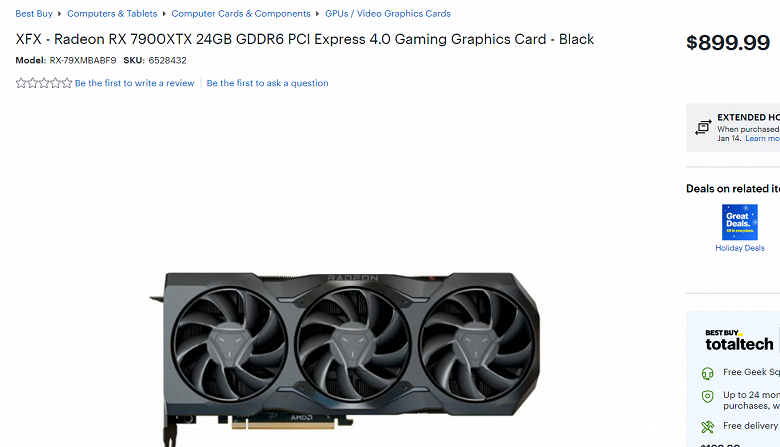The width and height of the screenshot is (780, 447).
Task: Open the Learn more link for returns
Action: pyautogui.click(x=762, y=138)
